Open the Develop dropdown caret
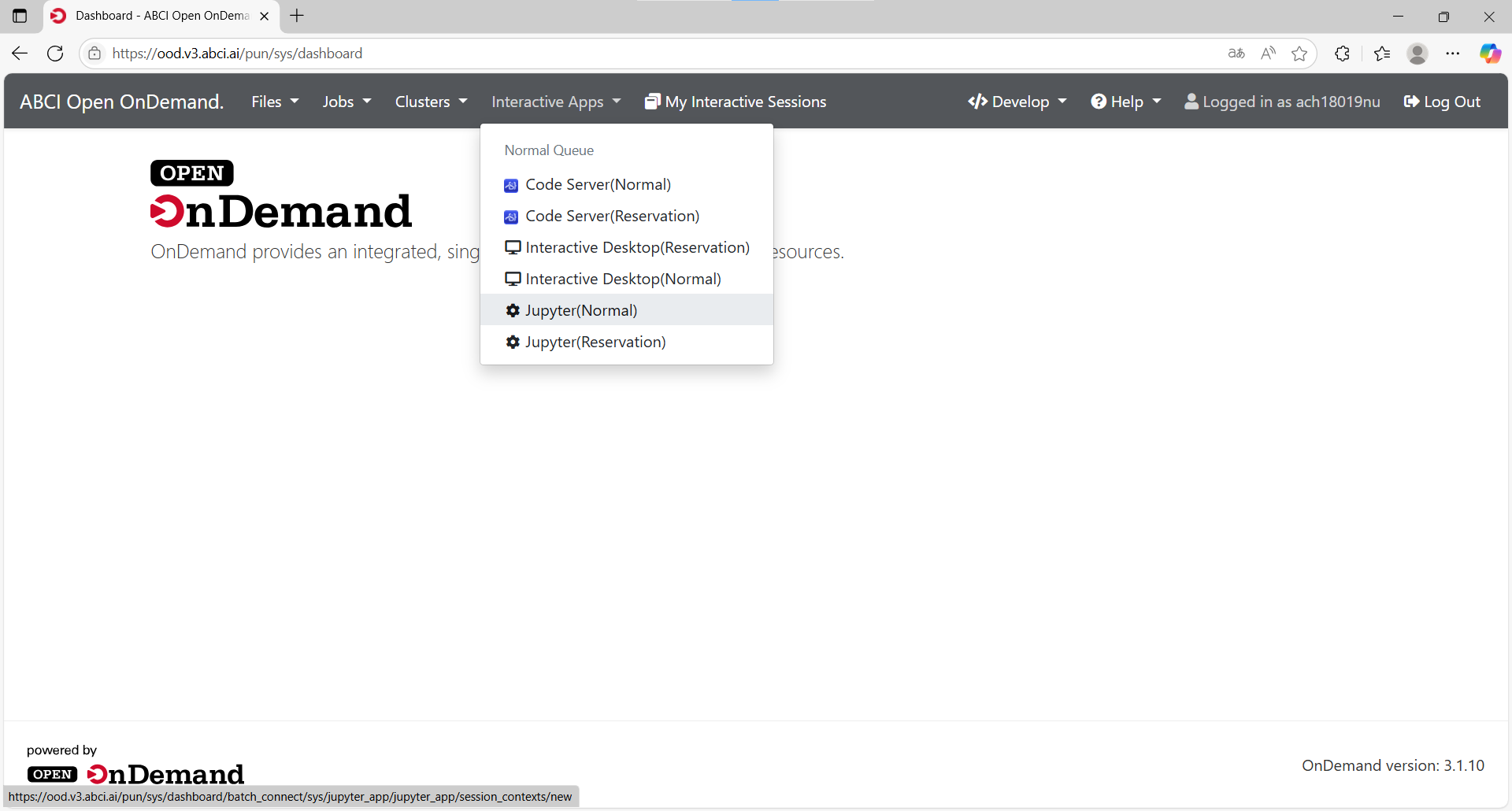Viewport: 1512px width, 811px height. [1062, 102]
